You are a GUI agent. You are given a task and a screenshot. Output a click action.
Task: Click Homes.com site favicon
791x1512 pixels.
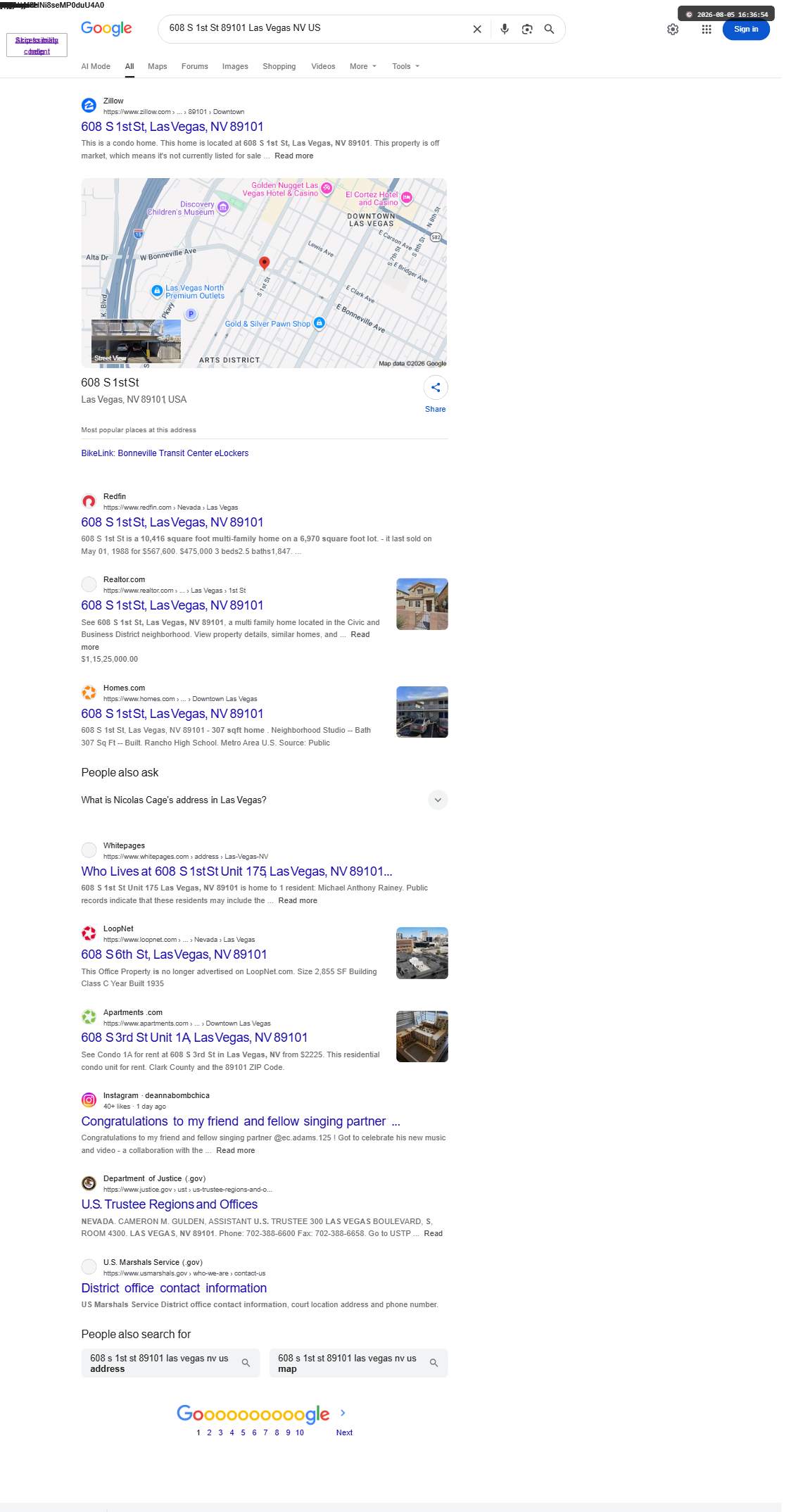pyautogui.click(x=89, y=693)
